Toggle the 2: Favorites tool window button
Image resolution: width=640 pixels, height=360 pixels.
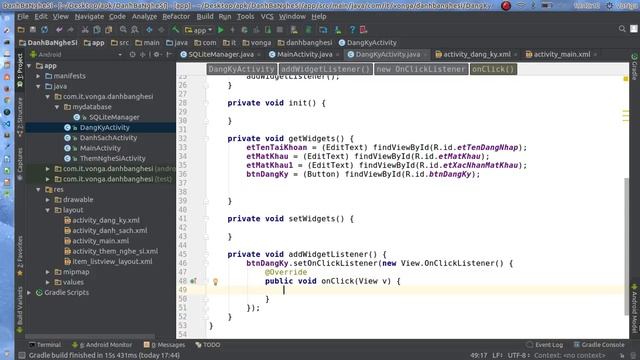coord(20,256)
